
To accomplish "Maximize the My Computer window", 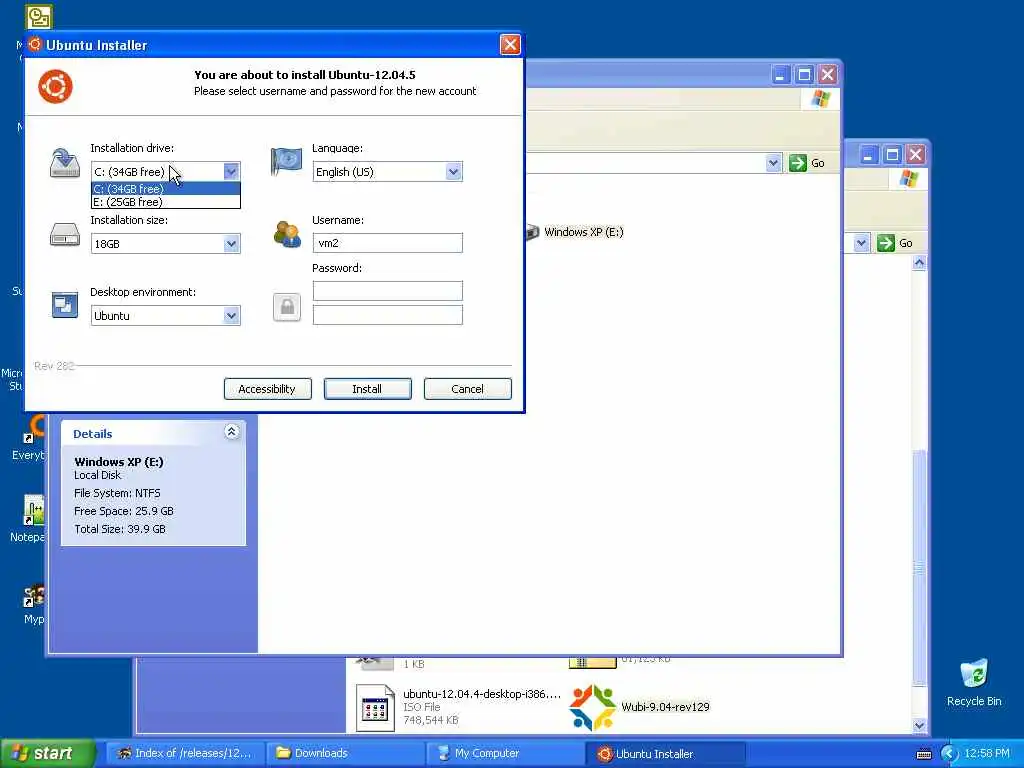I will tap(804, 74).
